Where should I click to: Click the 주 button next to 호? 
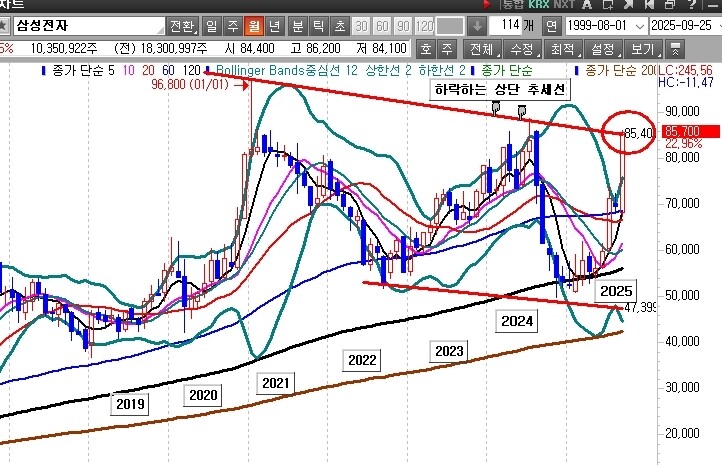(x=447, y=49)
